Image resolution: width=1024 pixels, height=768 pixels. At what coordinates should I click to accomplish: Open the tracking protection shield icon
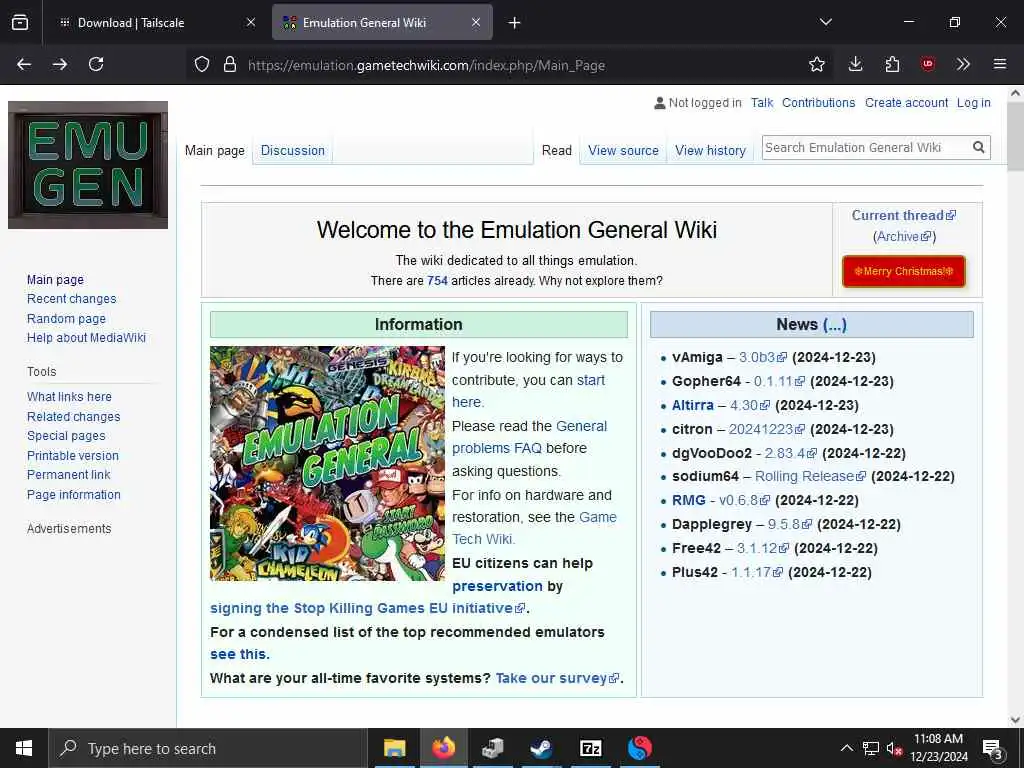tap(202, 65)
